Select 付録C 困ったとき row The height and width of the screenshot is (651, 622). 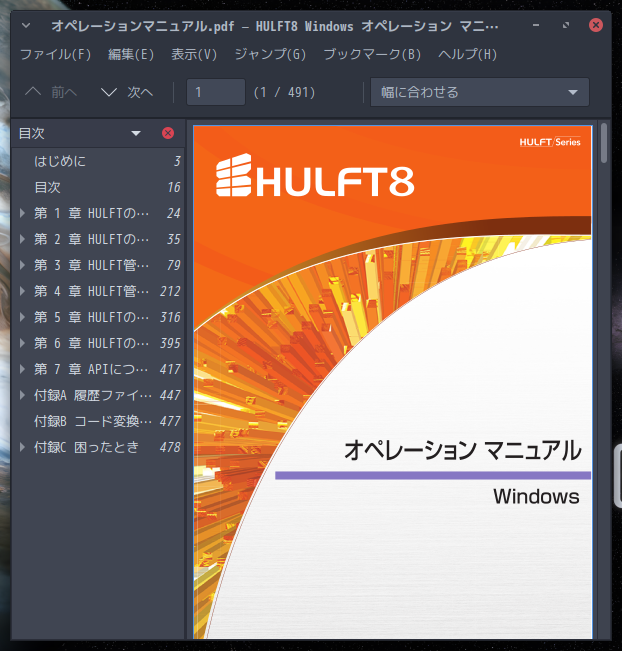tap(98, 447)
